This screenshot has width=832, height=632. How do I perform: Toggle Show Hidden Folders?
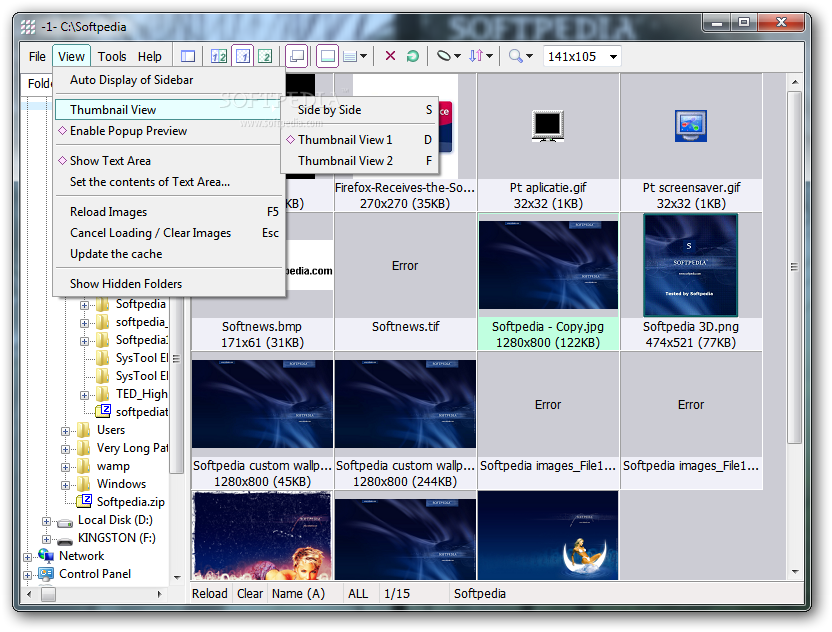[169, 284]
